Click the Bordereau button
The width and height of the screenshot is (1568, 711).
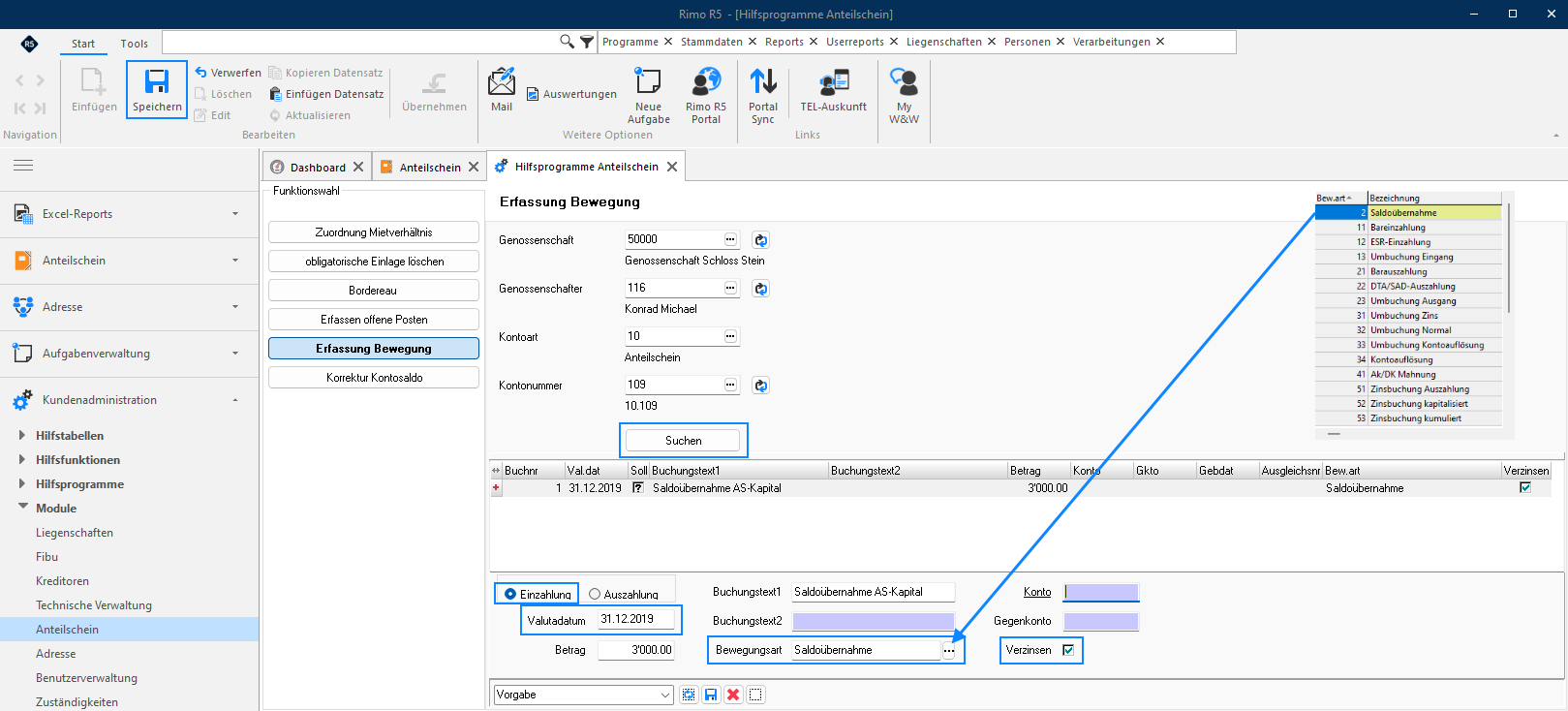tap(374, 291)
